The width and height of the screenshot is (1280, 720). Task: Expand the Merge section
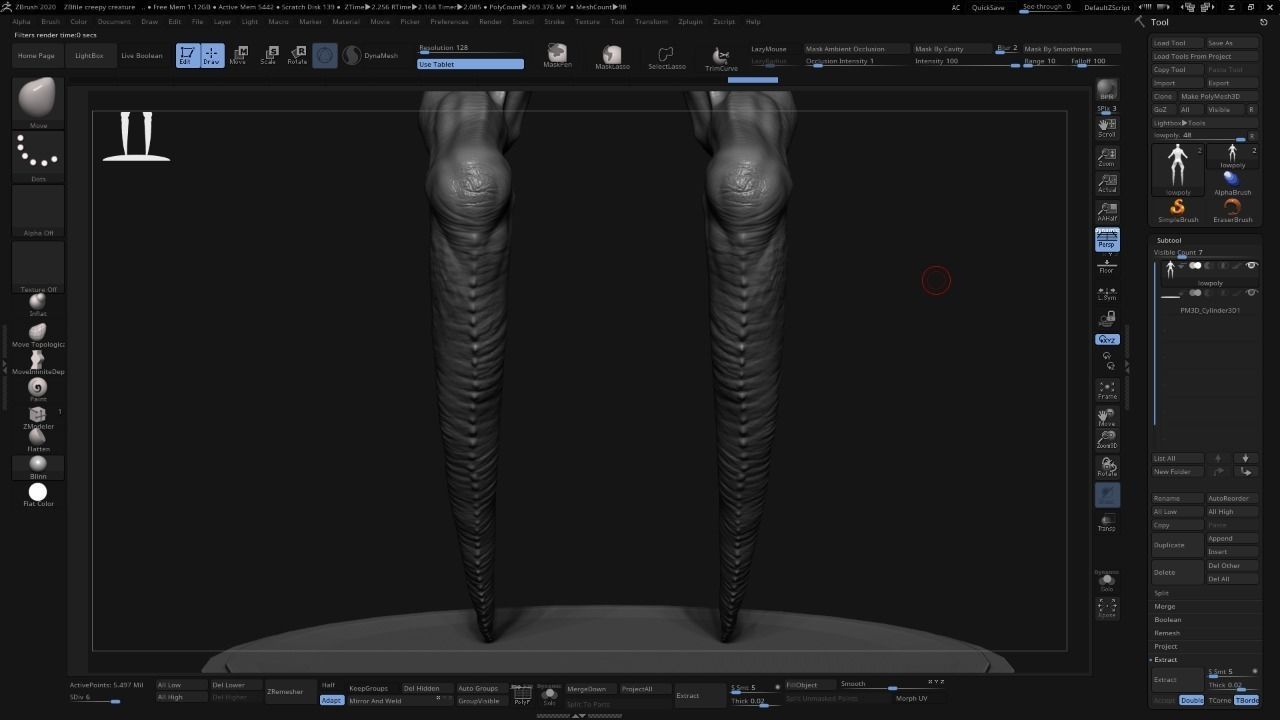1165,606
